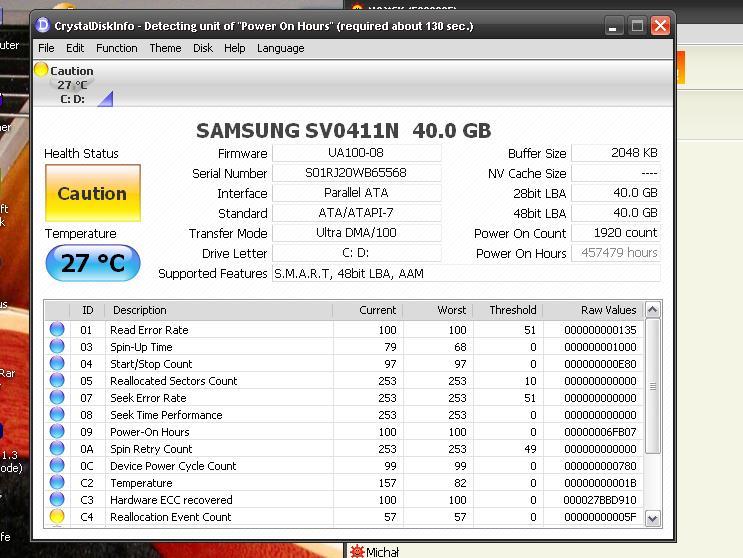Viewport: 743px width, 558px height.
Task: Open the Language menu
Action: (x=281, y=48)
